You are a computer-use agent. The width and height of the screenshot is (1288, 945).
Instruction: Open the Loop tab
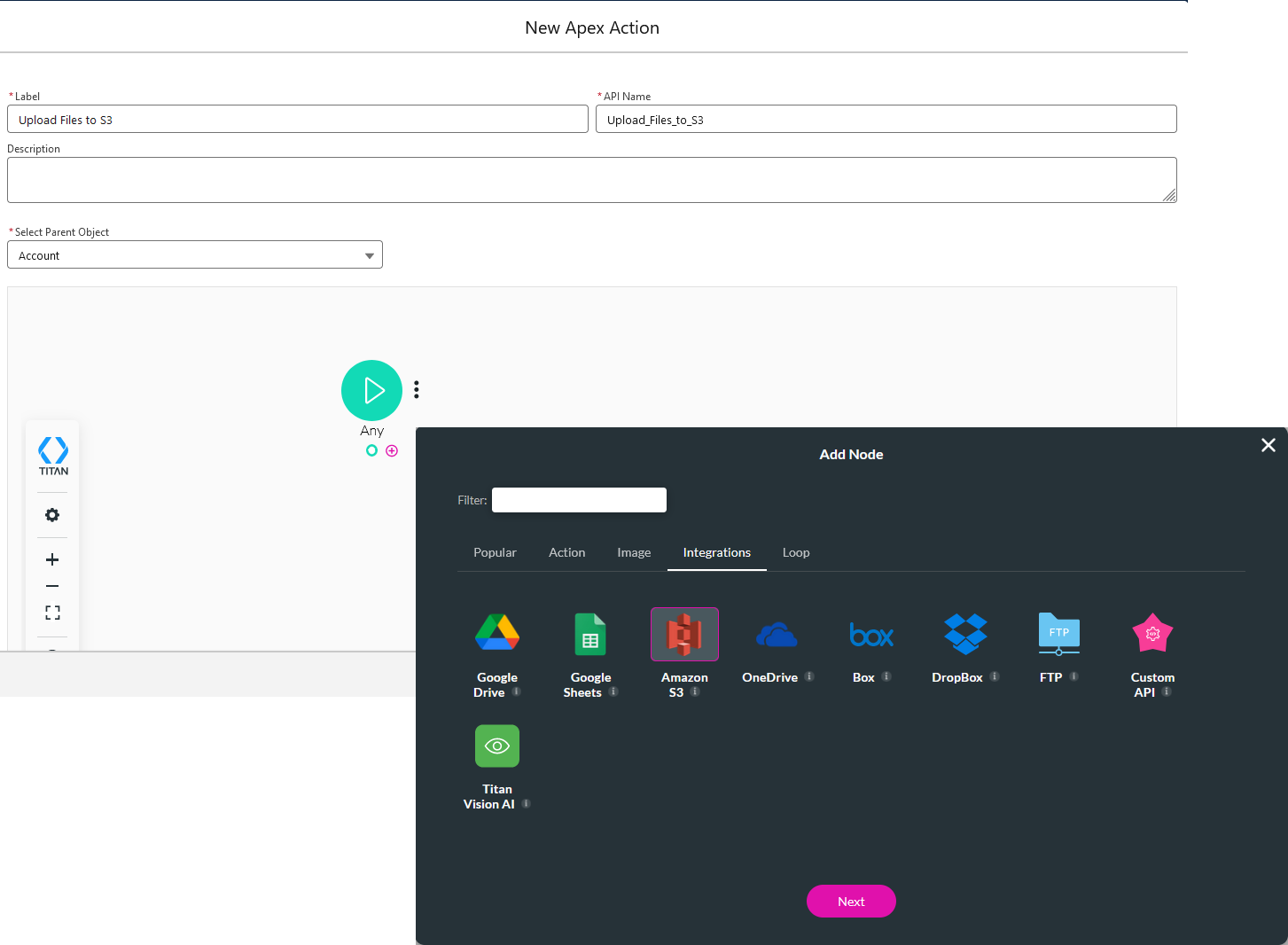(796, 552)
